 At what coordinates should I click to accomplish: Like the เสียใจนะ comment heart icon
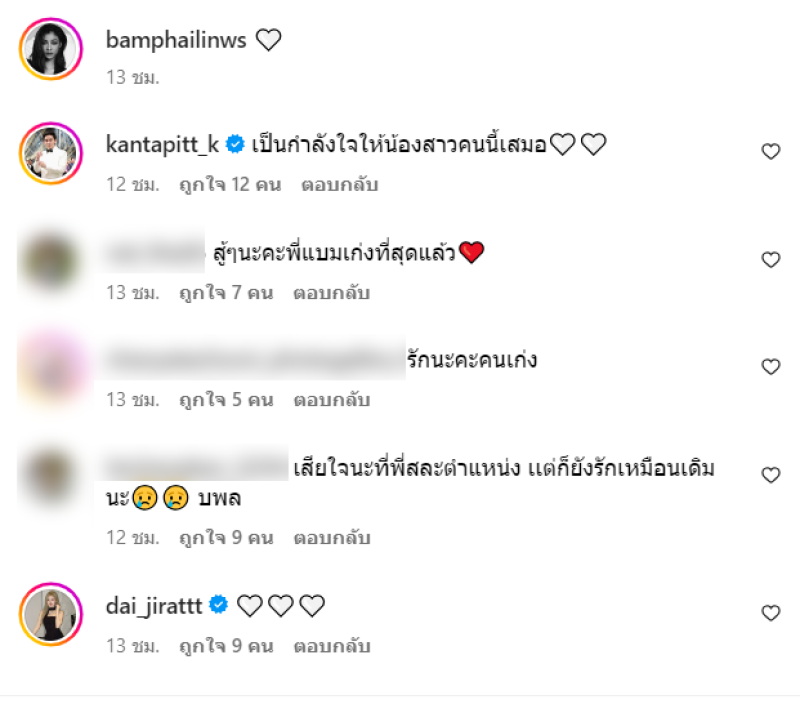coord(770,475)
